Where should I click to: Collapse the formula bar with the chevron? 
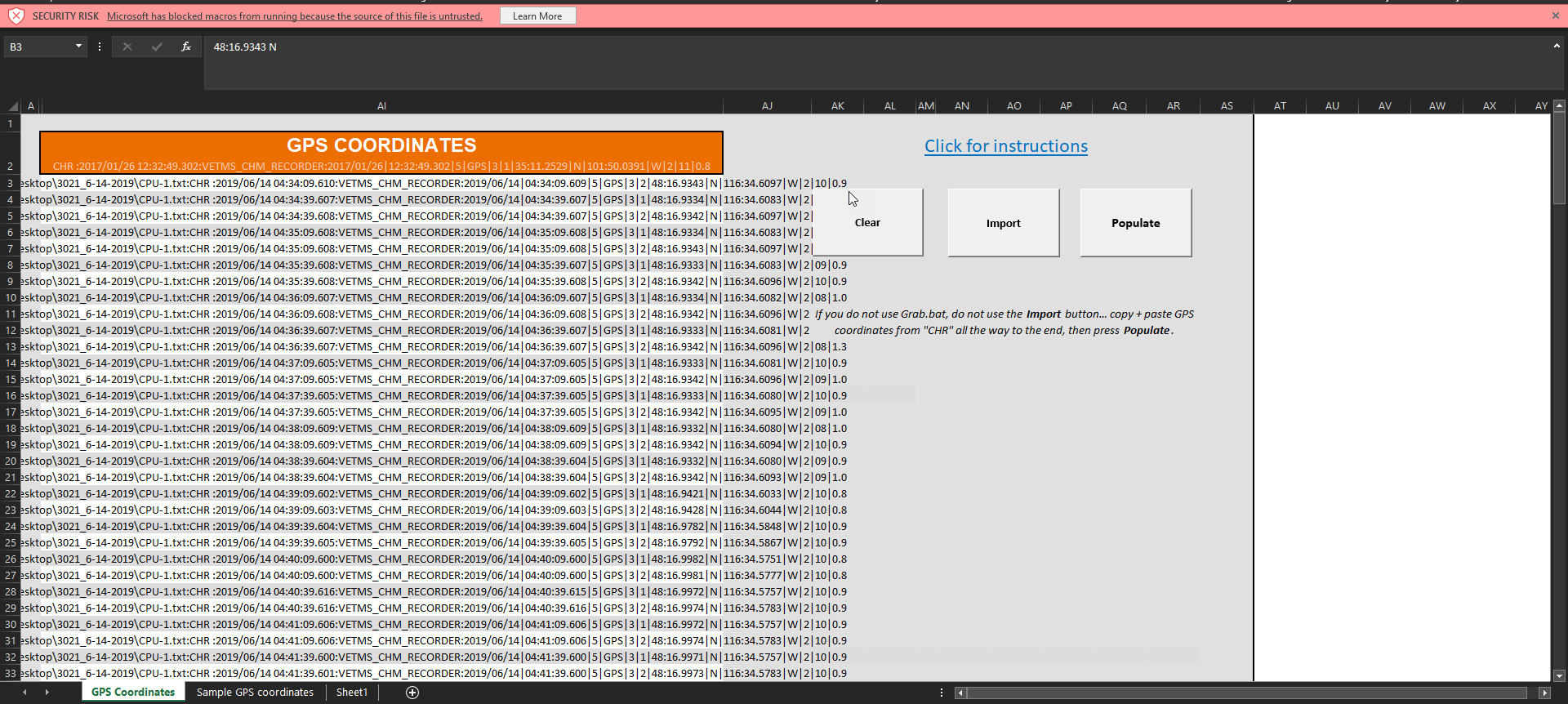(1557, 47)
